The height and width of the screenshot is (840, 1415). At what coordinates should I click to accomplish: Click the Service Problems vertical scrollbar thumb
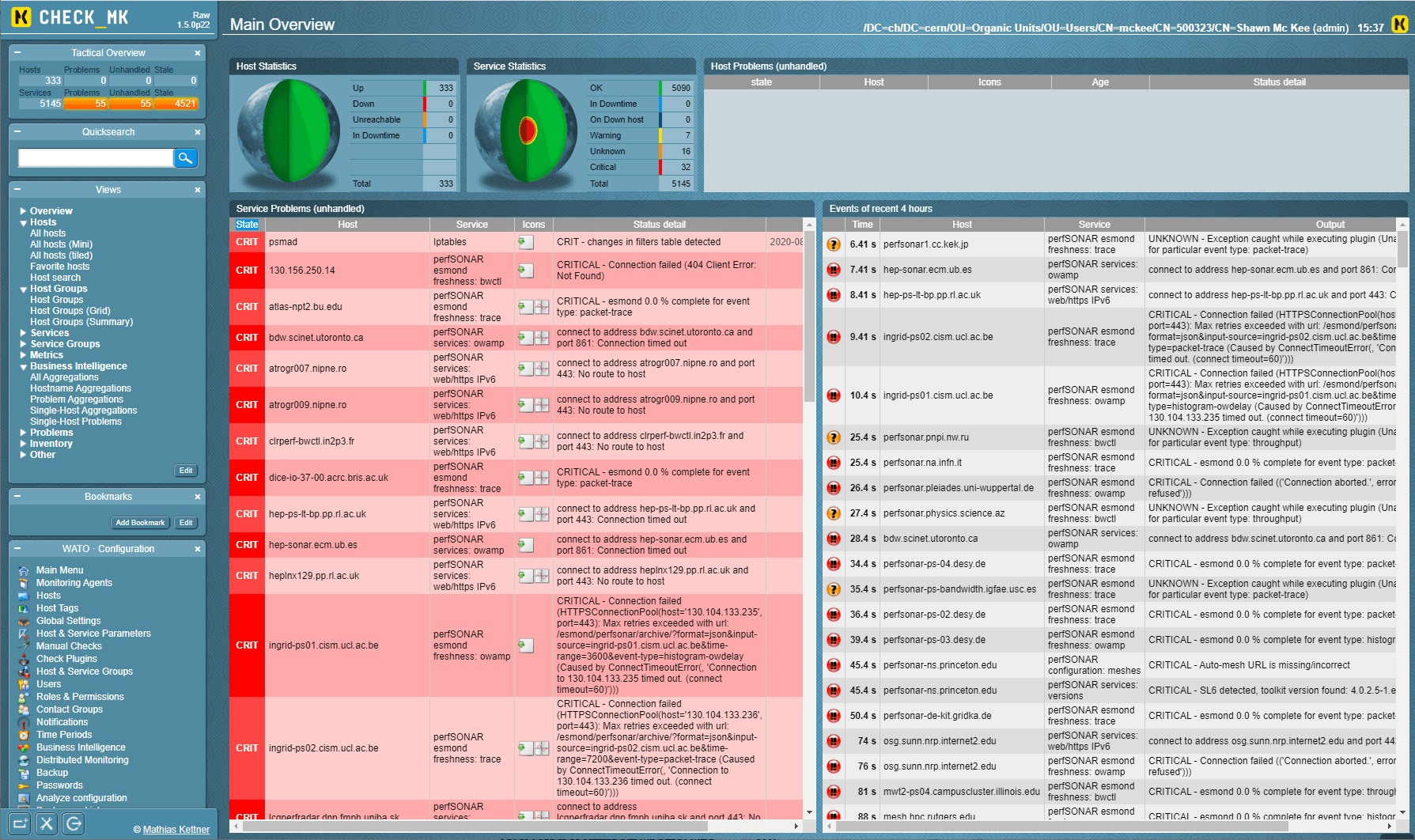pos(809,316)
